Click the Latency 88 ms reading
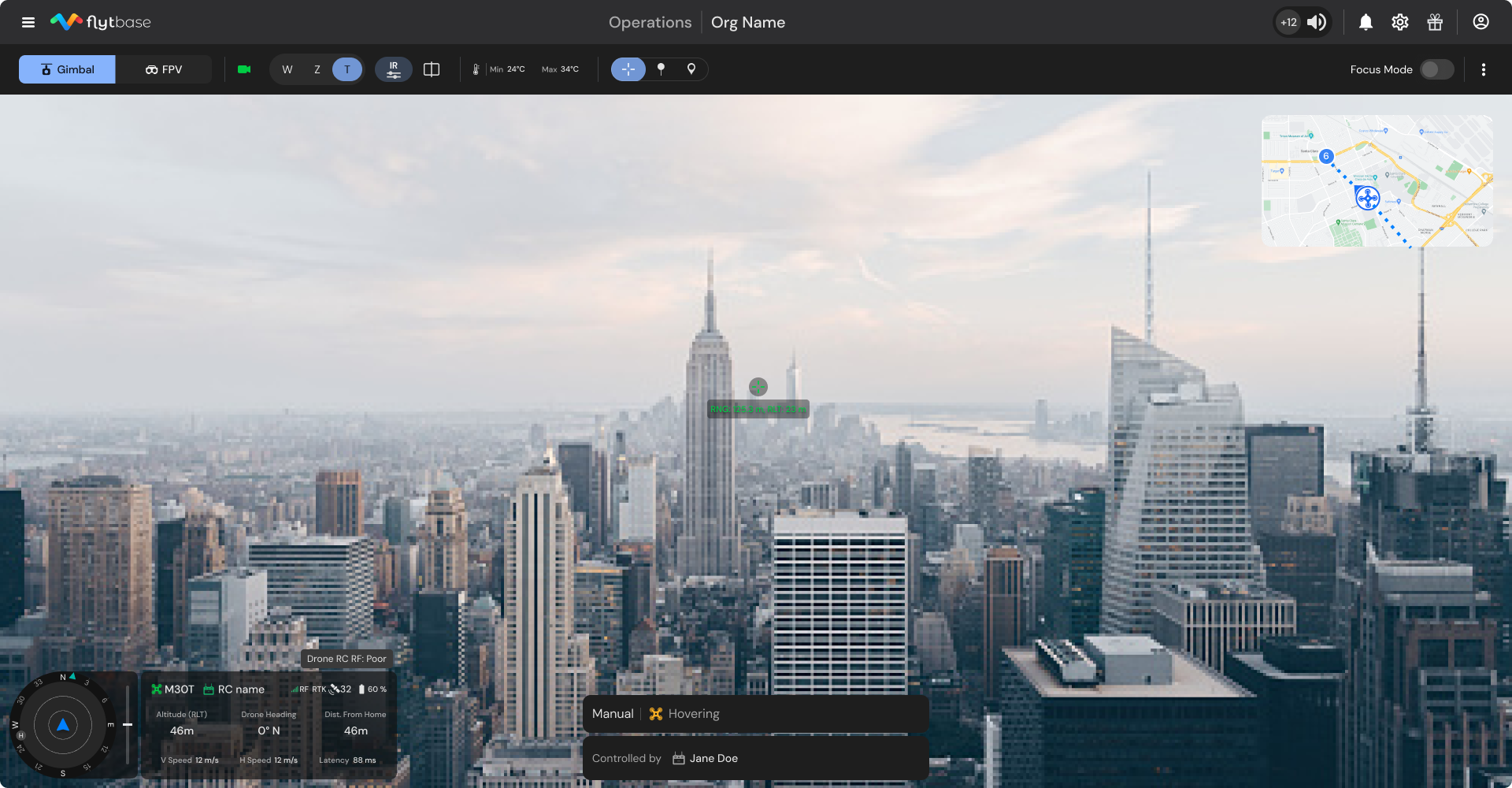Screen dimensions: 1512x788 [347, 760]
